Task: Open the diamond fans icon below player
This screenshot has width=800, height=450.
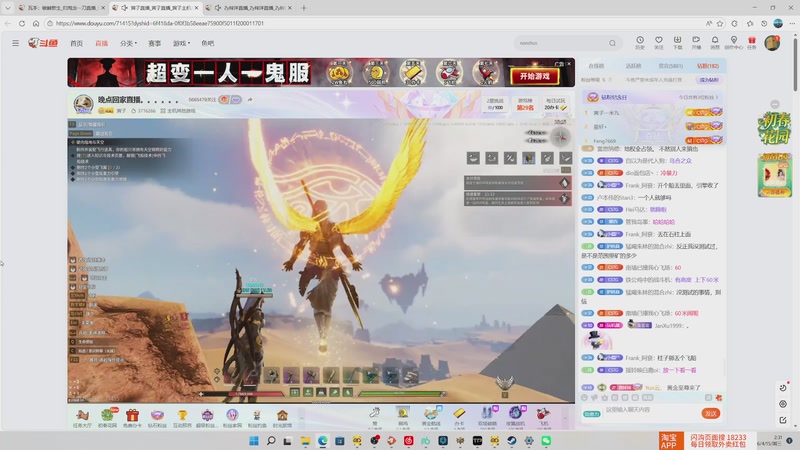Action: 157,417
